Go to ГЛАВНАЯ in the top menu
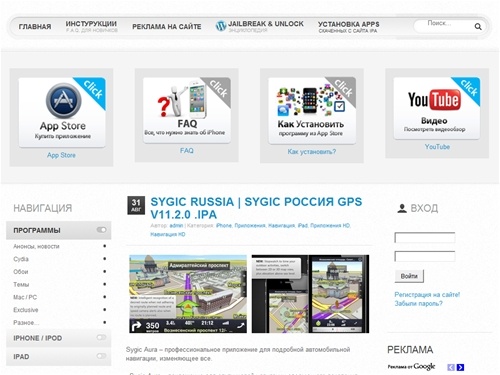The height and width of the screenshot is (375, 500). point(35,27)
